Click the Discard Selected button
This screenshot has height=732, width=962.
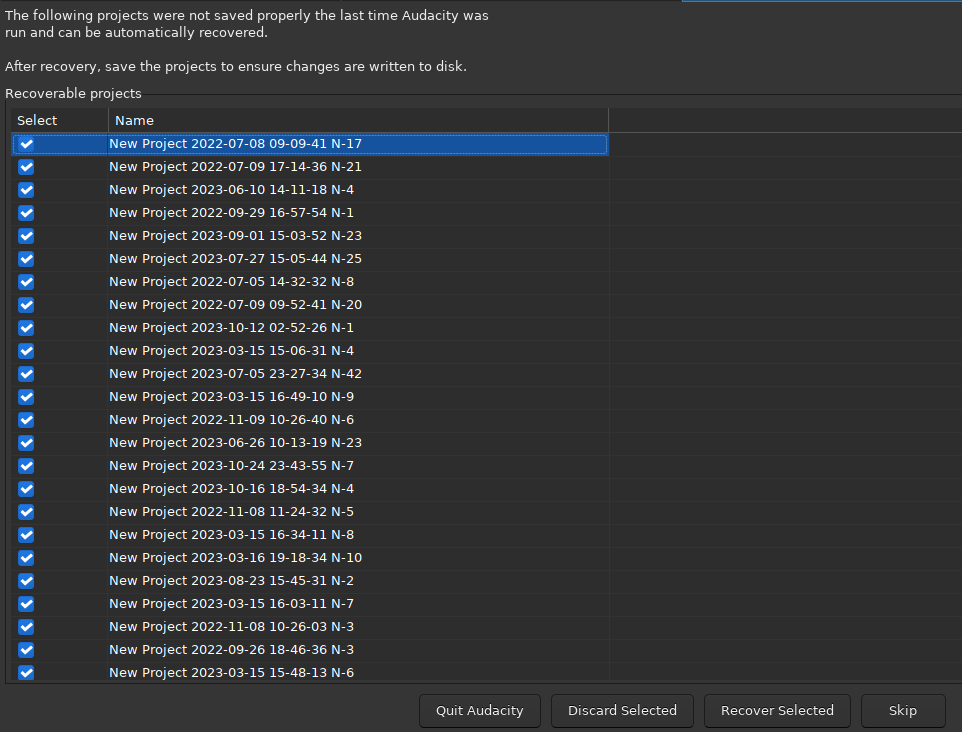coord(622,710)
